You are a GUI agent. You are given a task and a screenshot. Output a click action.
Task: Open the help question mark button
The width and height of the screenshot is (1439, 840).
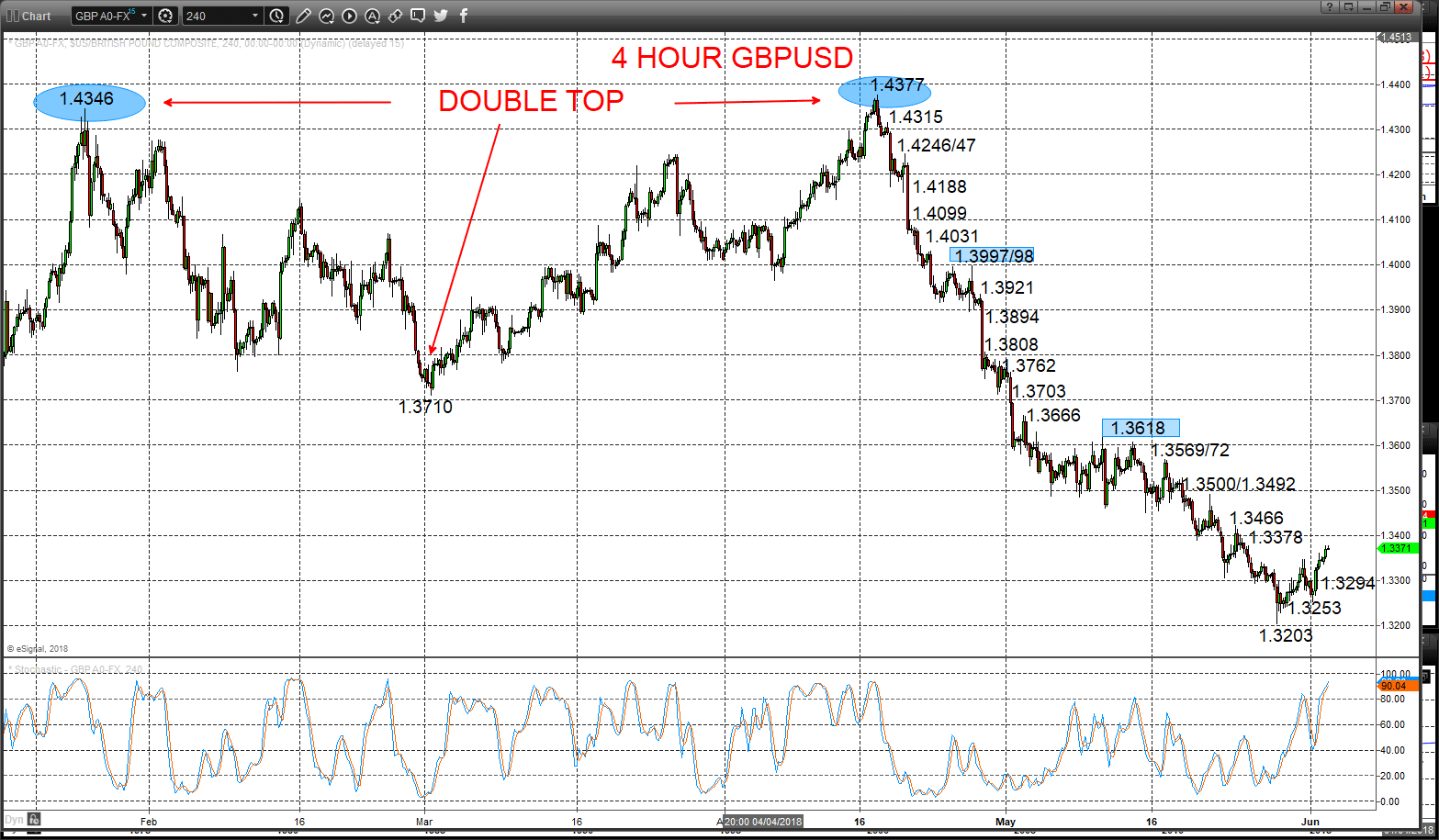tap(1329, 6)
